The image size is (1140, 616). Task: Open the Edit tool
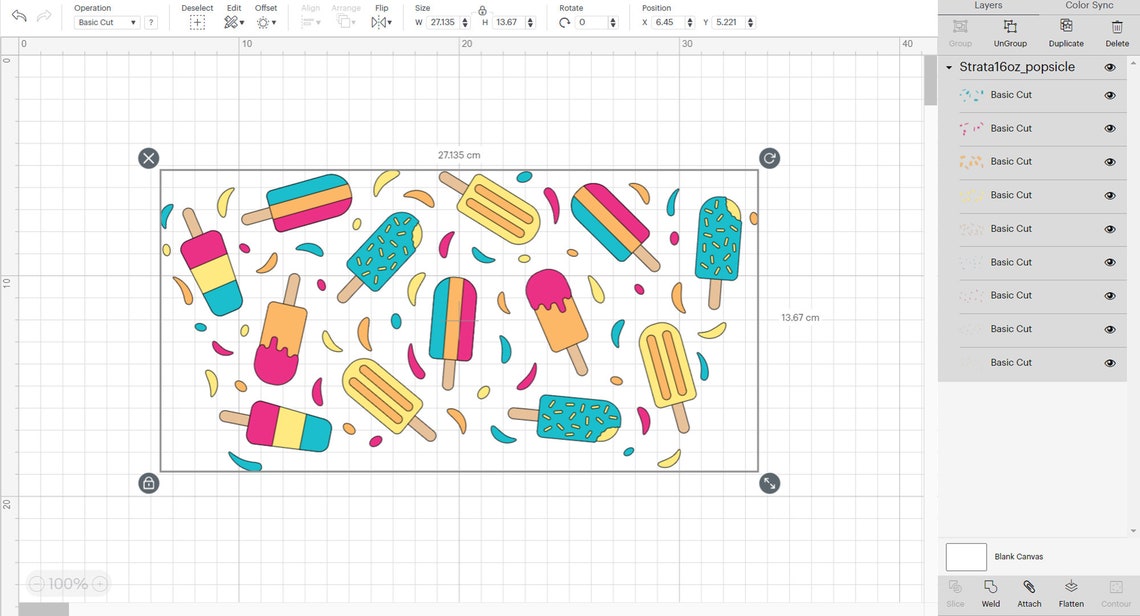coord(230,21)
